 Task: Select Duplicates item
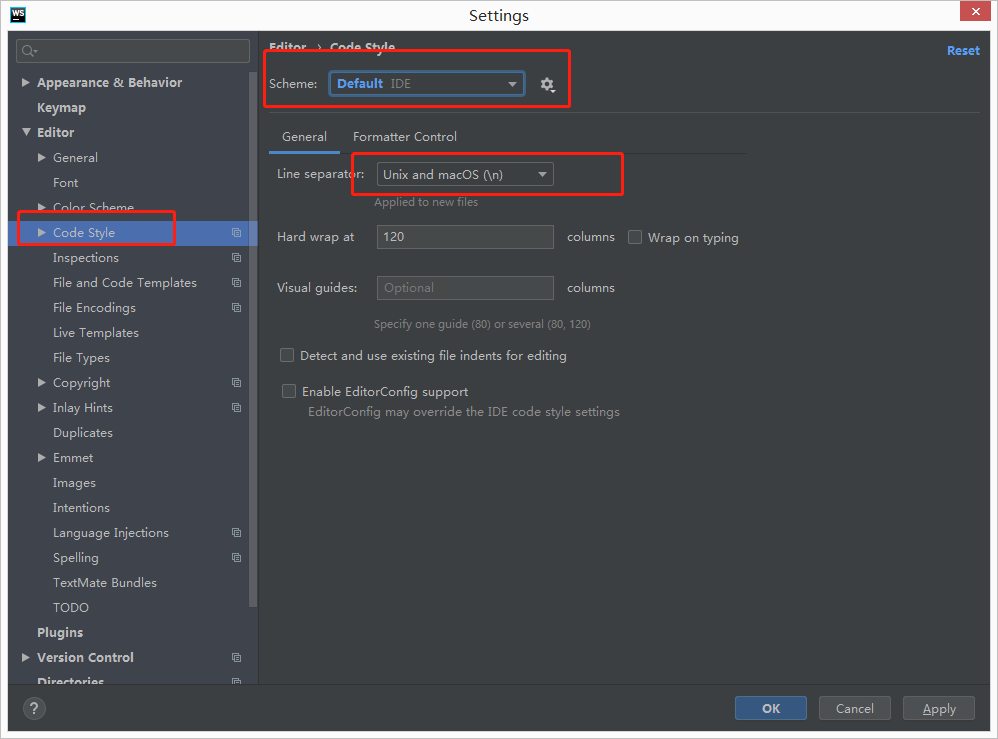click(x=83, y=433)
